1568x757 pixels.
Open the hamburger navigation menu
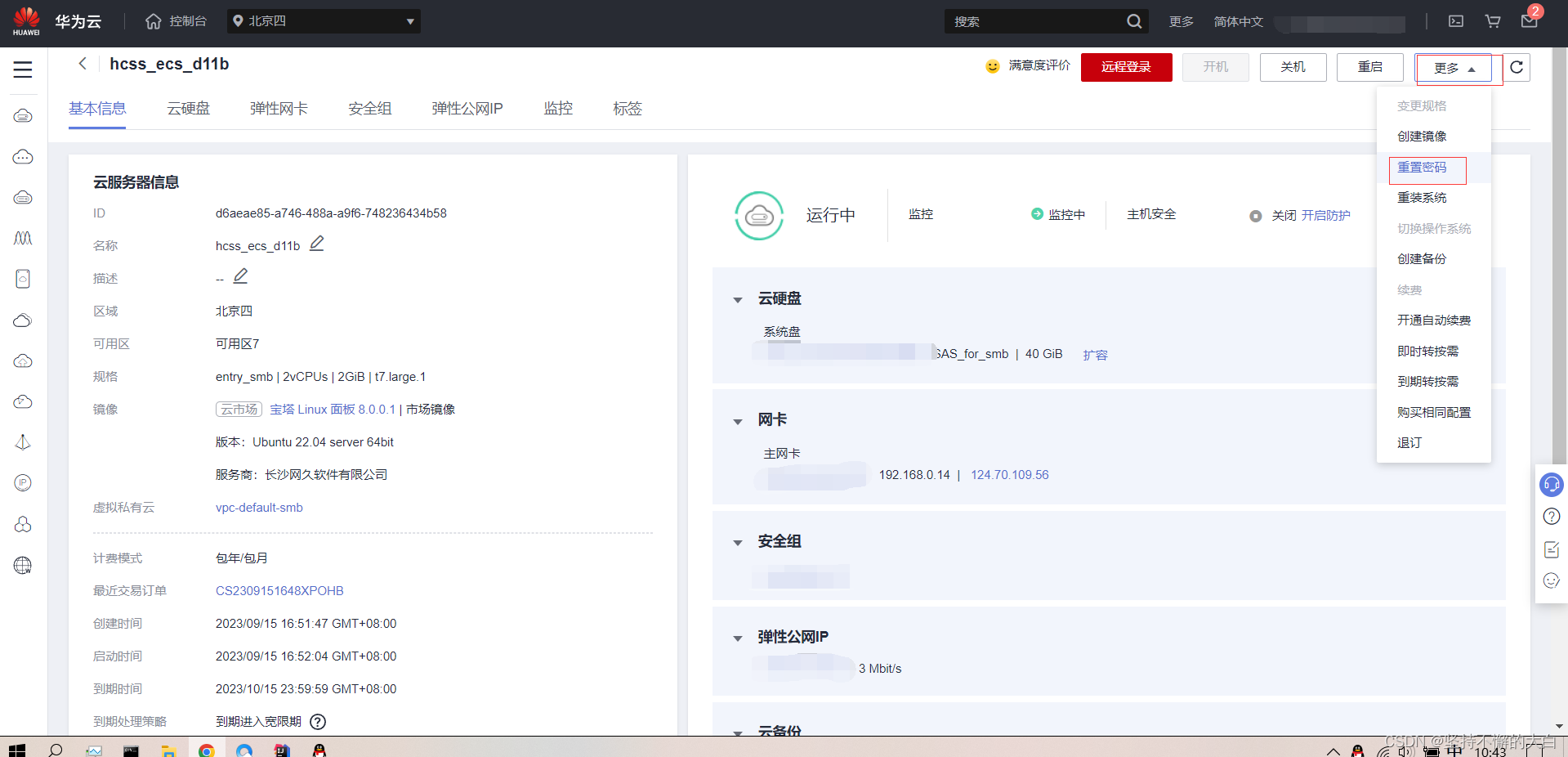point(23,69)
